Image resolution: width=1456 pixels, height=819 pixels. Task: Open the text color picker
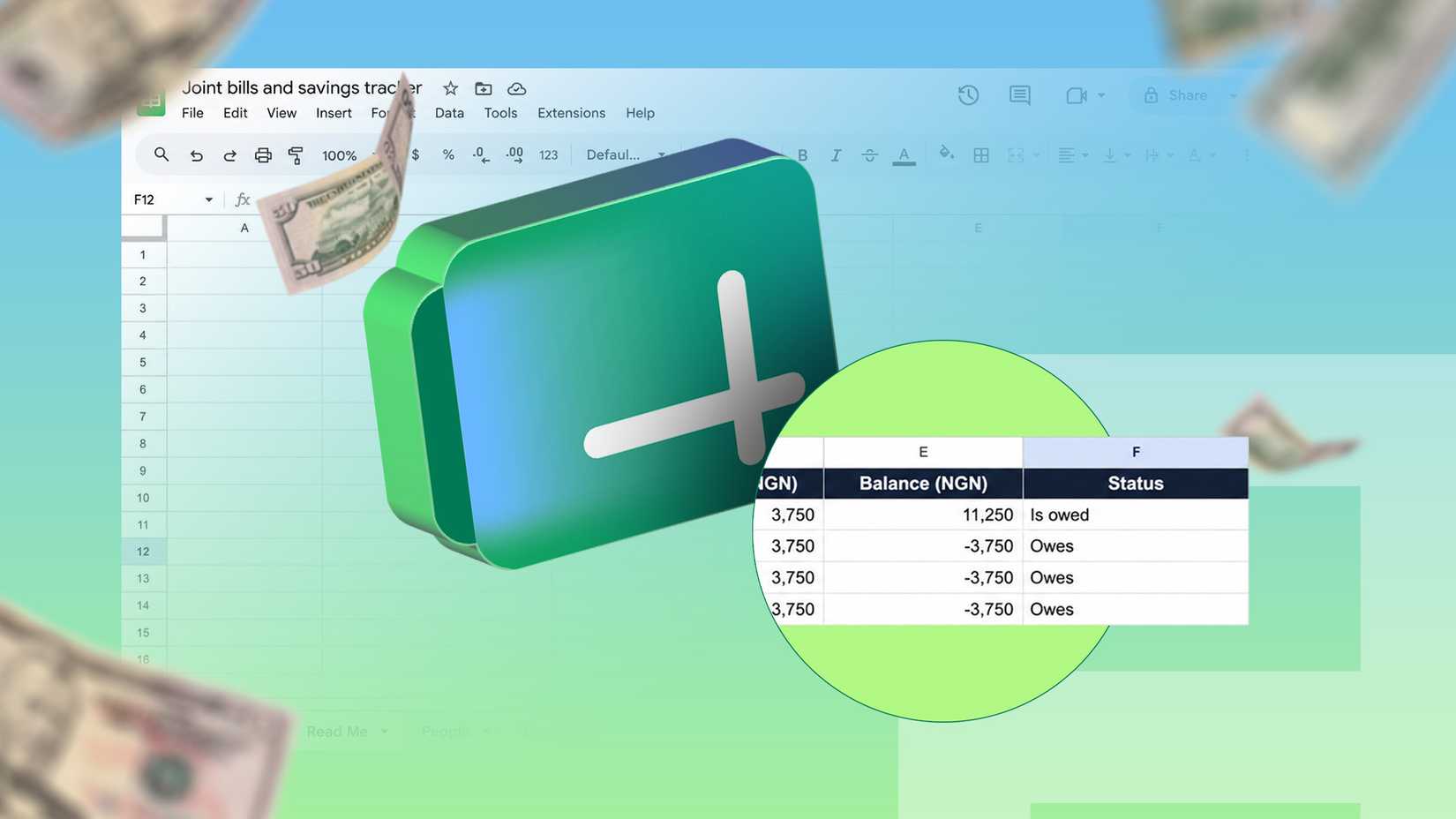(904, 155)
